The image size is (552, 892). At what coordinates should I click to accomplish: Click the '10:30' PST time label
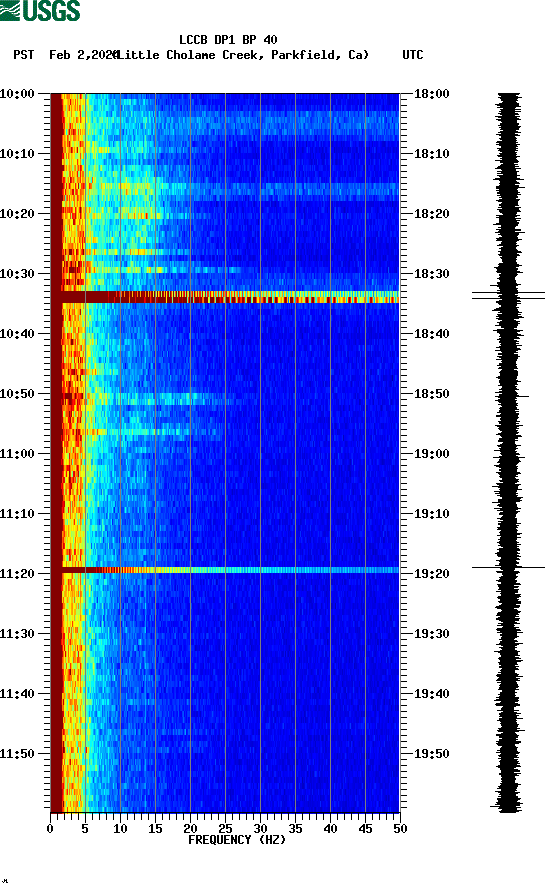tap(18, 274)
